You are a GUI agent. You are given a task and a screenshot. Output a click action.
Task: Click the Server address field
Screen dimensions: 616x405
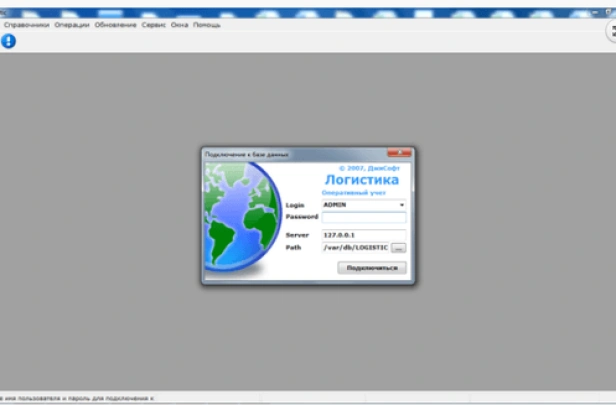click(x=363, y=234)
